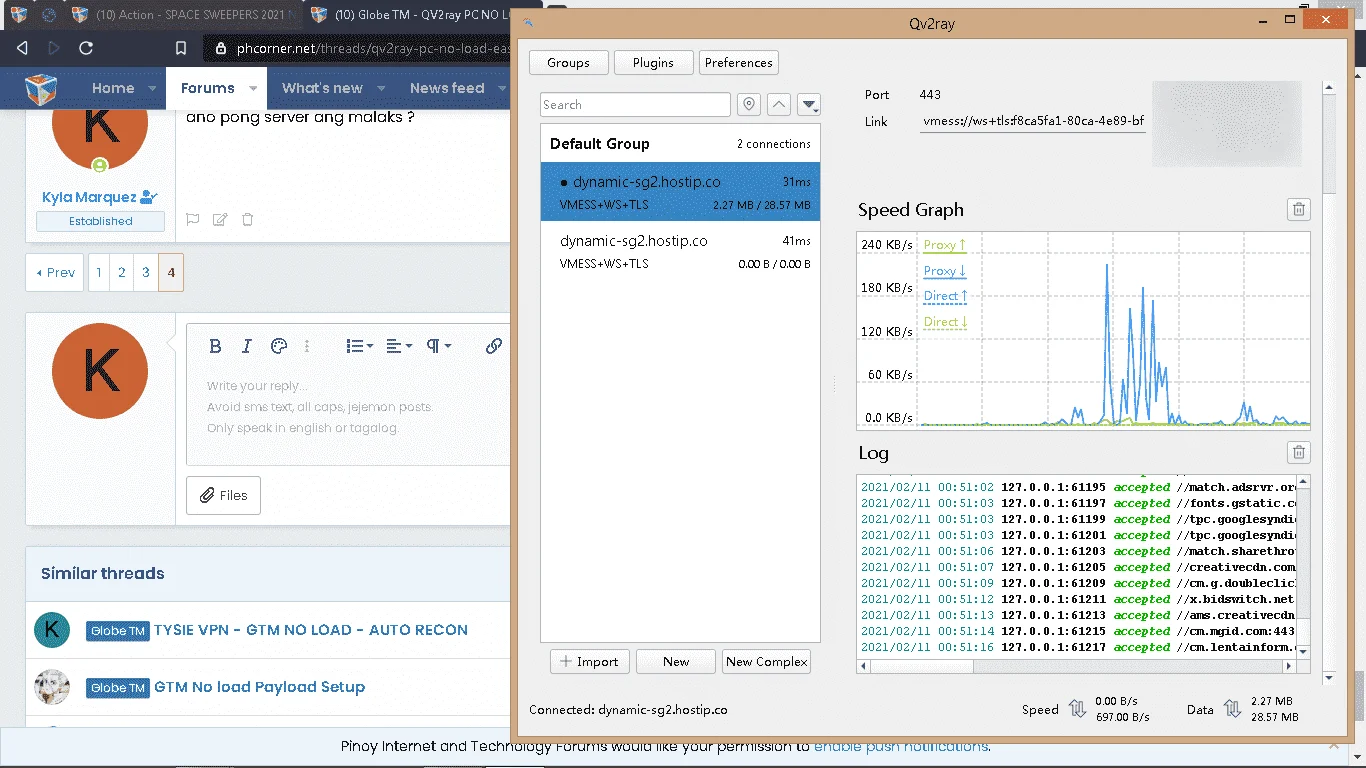This screenshot has height=768, width=1366.
Task: Reload the phcorner page
Action: point(86,48)
